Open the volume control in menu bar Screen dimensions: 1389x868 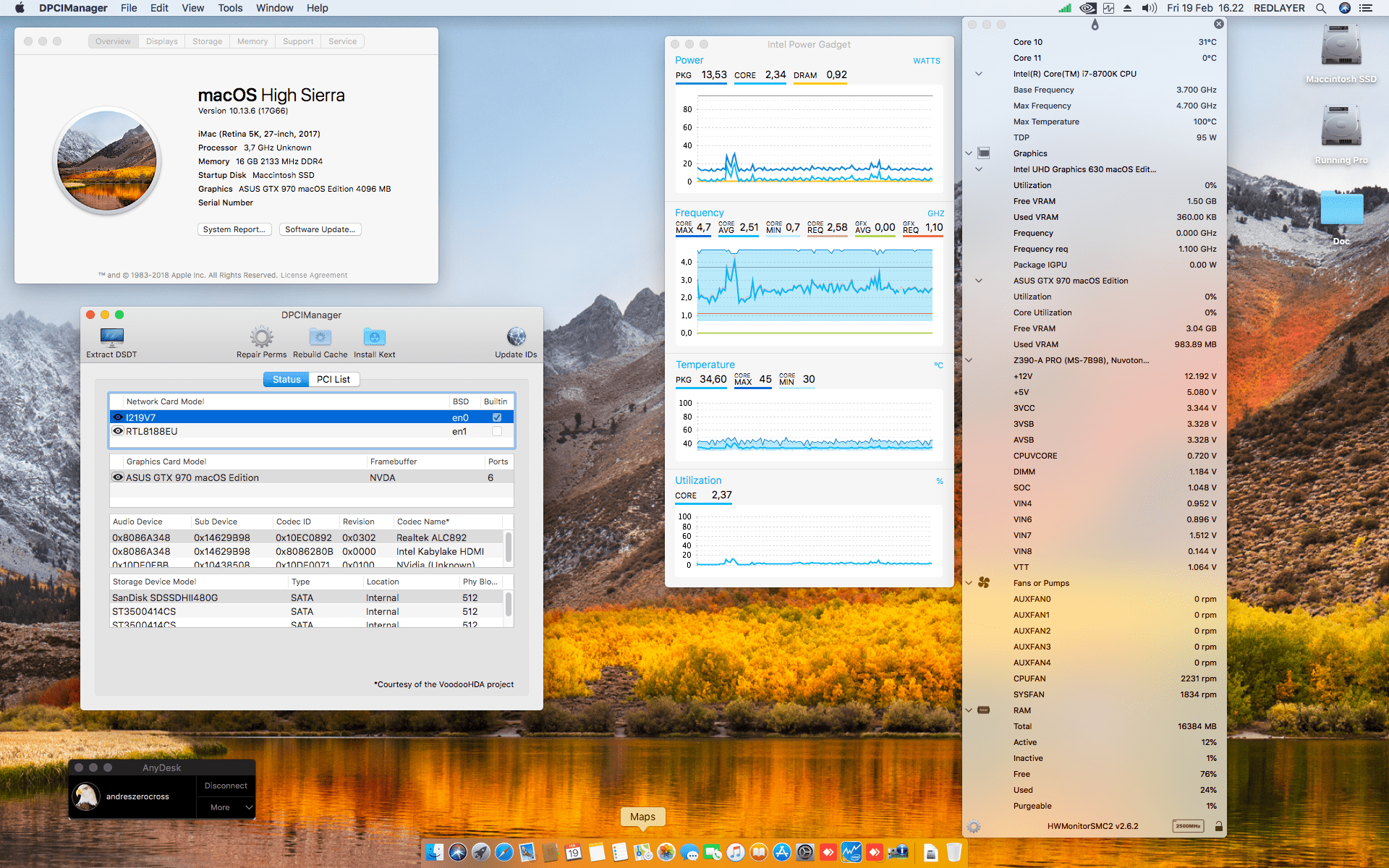(1149, 8)
